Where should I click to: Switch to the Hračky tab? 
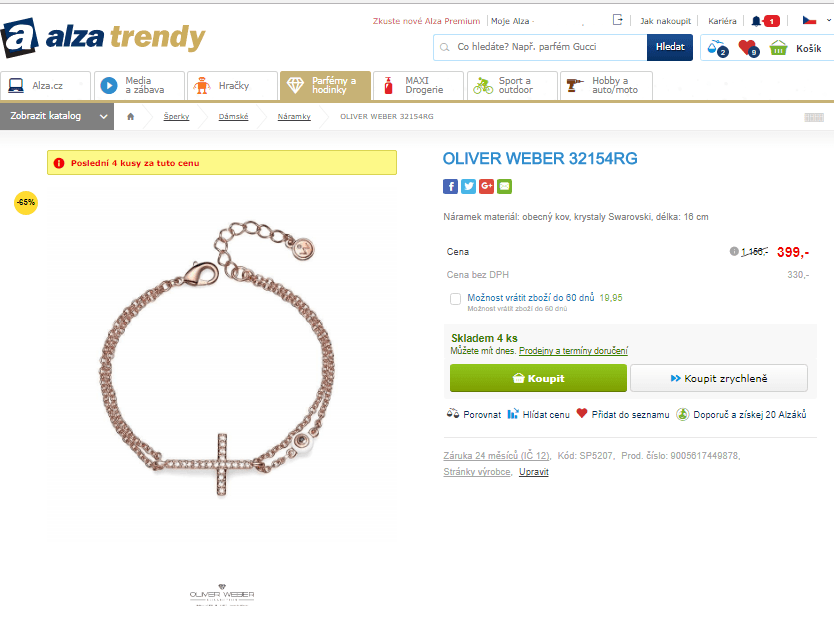point(232,86)
